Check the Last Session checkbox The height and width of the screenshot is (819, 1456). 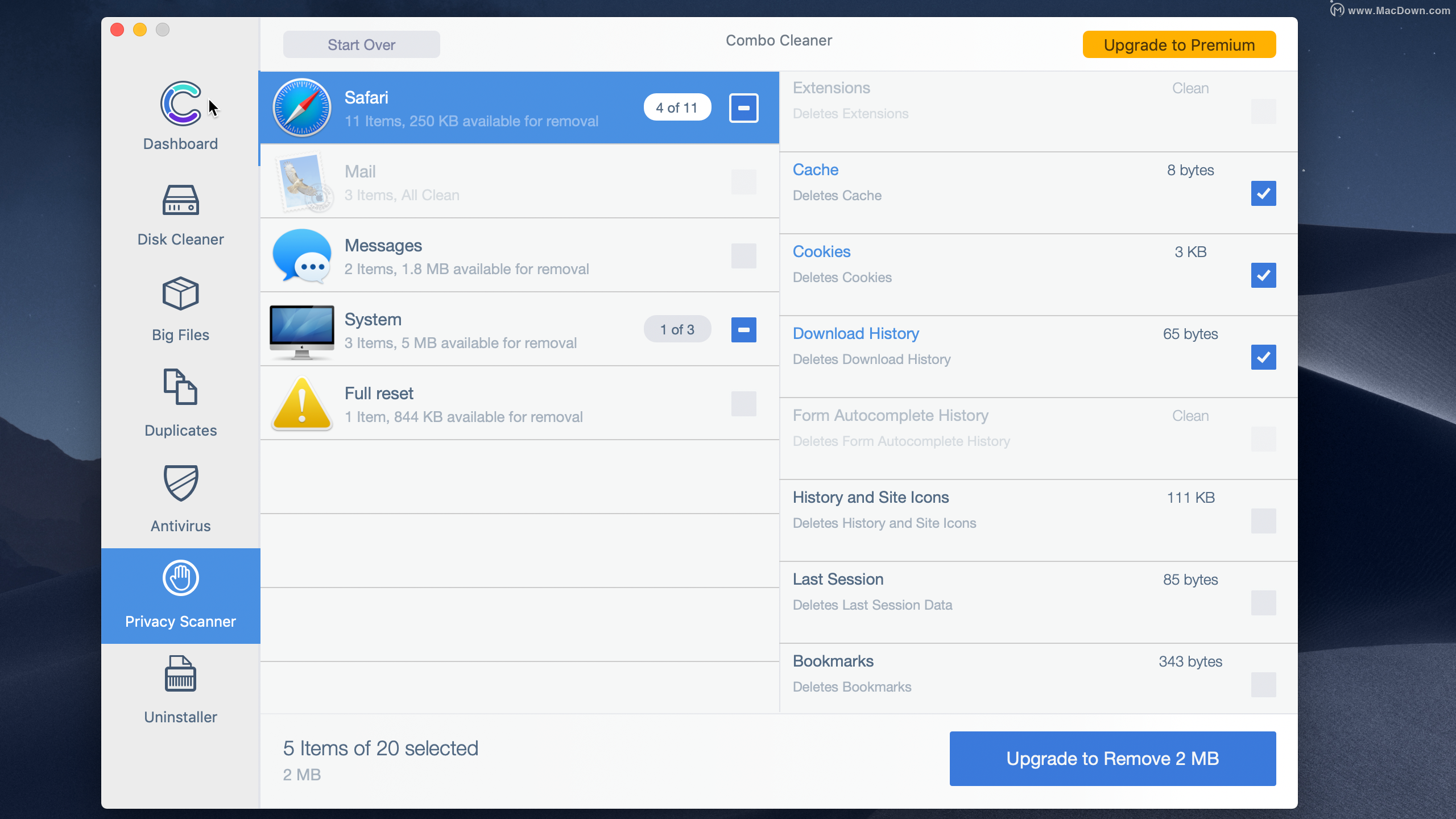click(x=1264, y=603)
